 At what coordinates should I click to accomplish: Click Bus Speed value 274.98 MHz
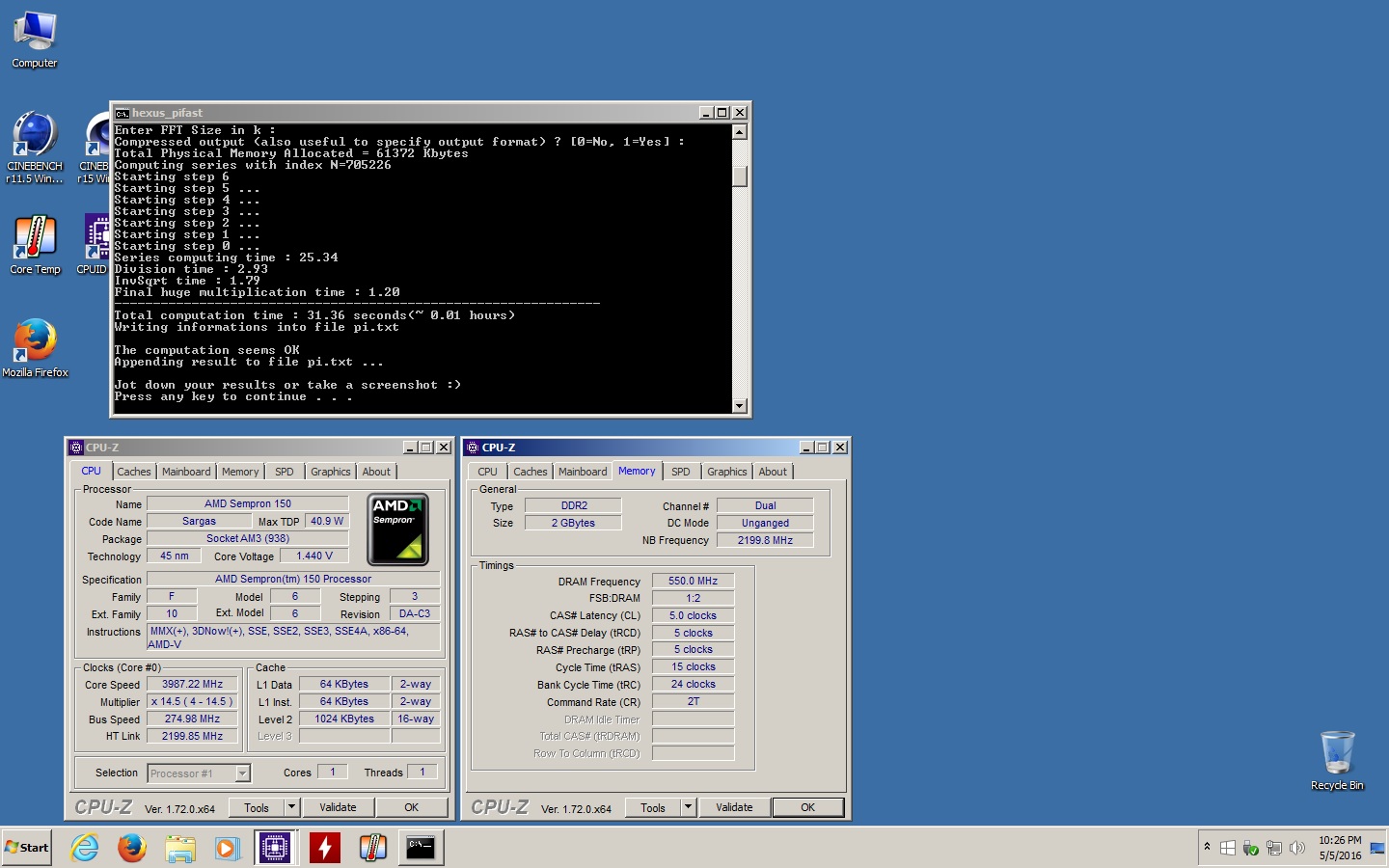coord(192,719)
